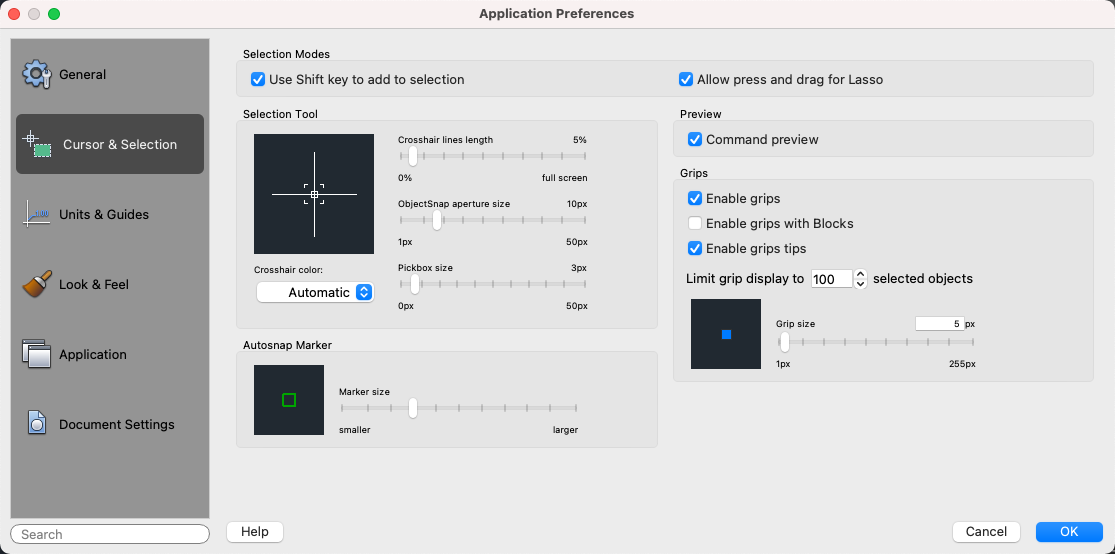This screenshot has height=554, width=1115.
Task: Open Units & Guides ruler icon
Action: tap(37, 214)
